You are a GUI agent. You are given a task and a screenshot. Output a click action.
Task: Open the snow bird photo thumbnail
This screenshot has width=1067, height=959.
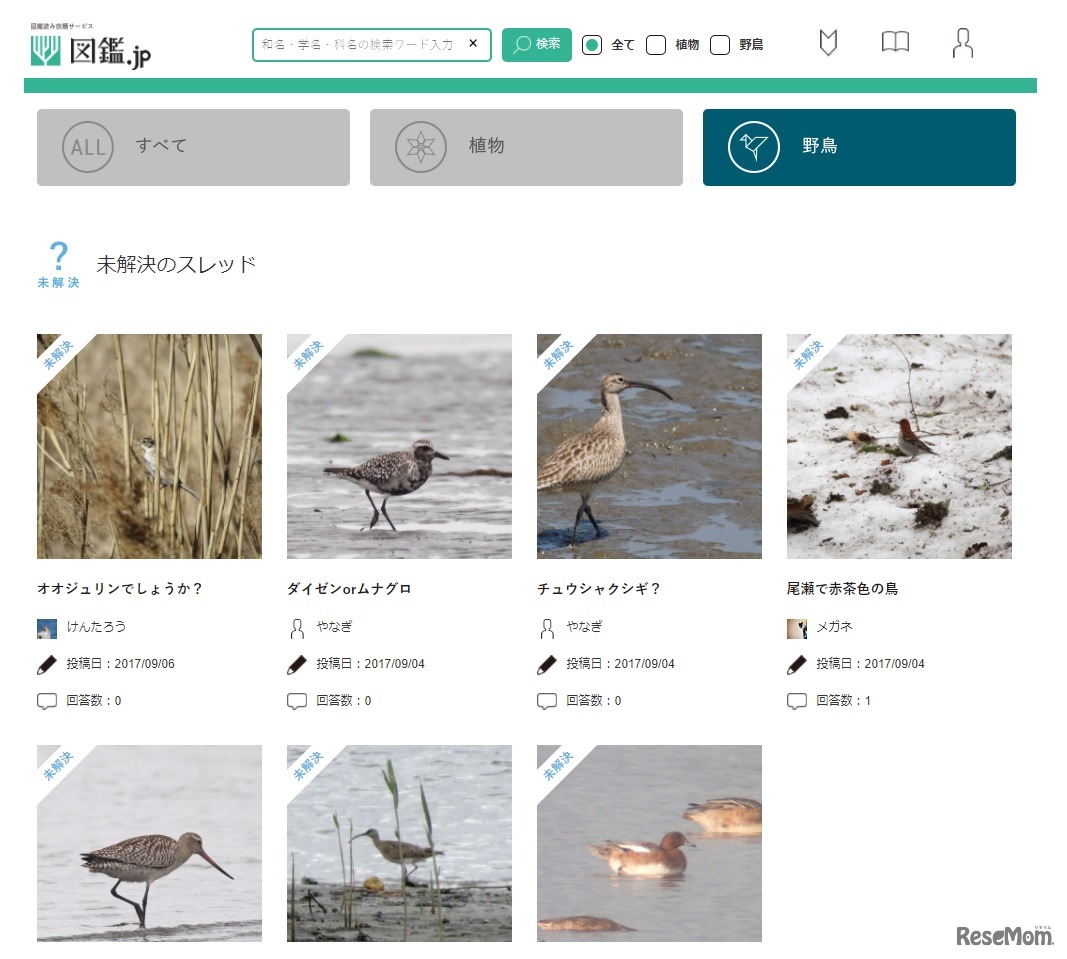point(899,446)
